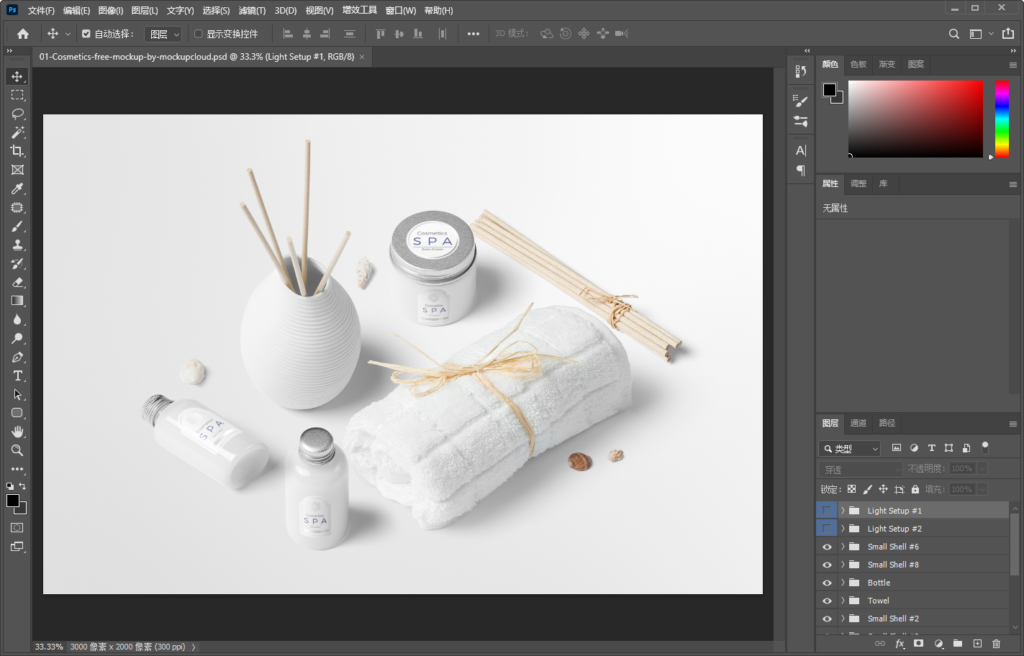Viewport: 1024px width, 656px height.
Task: Show the Light Setup #1 group
Action: (827, 510)
